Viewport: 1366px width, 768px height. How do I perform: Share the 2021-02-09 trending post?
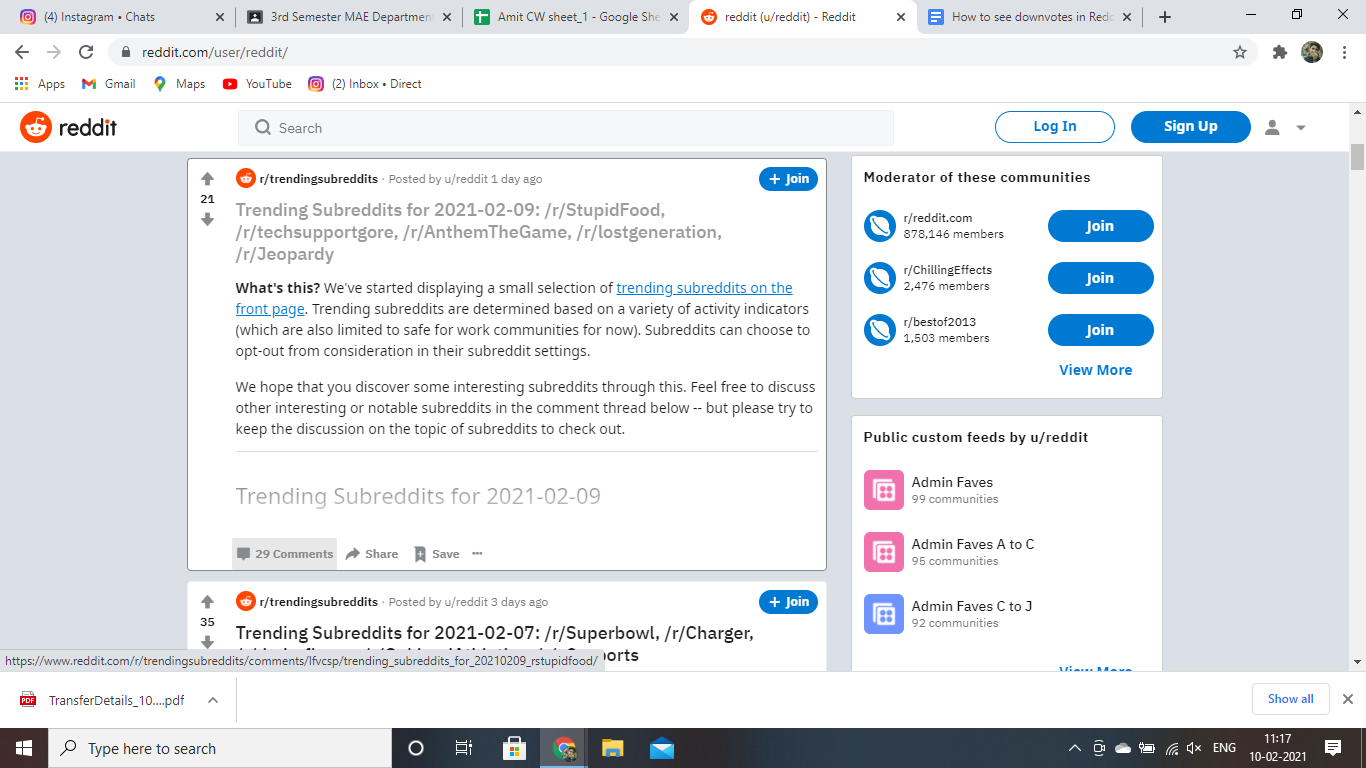(372, 554)
